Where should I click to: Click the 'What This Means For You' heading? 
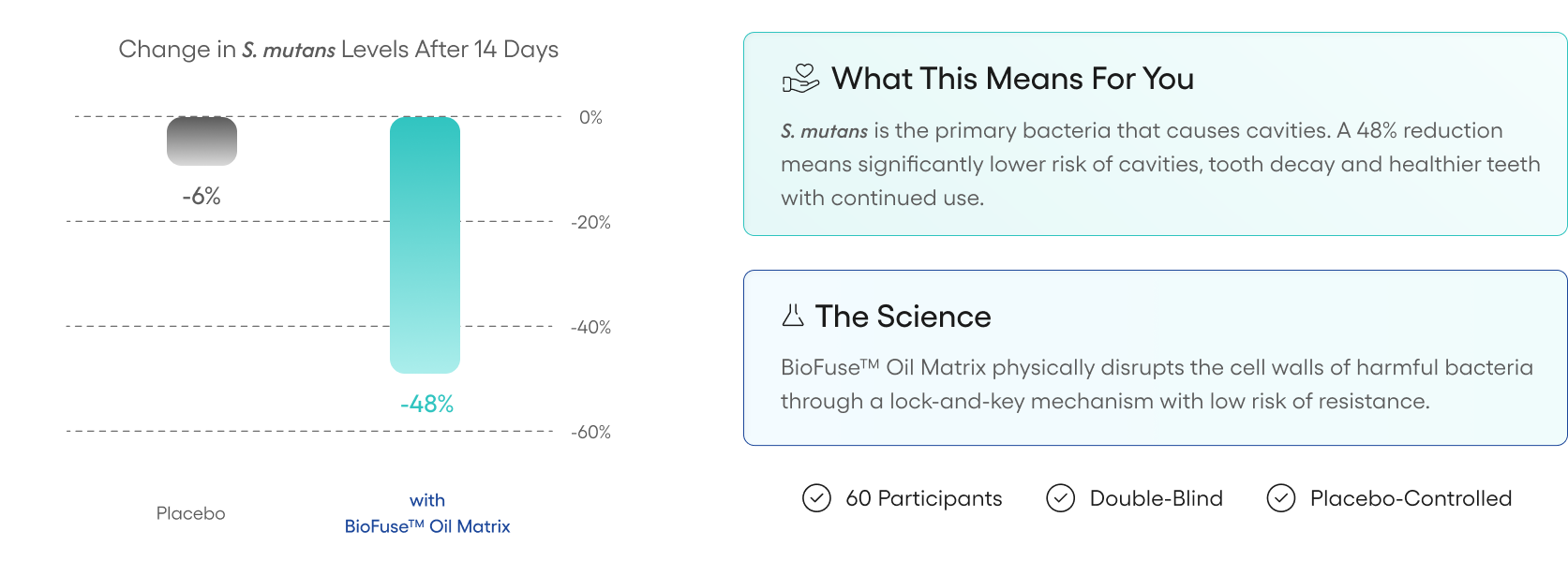(x=1012, y=79)
